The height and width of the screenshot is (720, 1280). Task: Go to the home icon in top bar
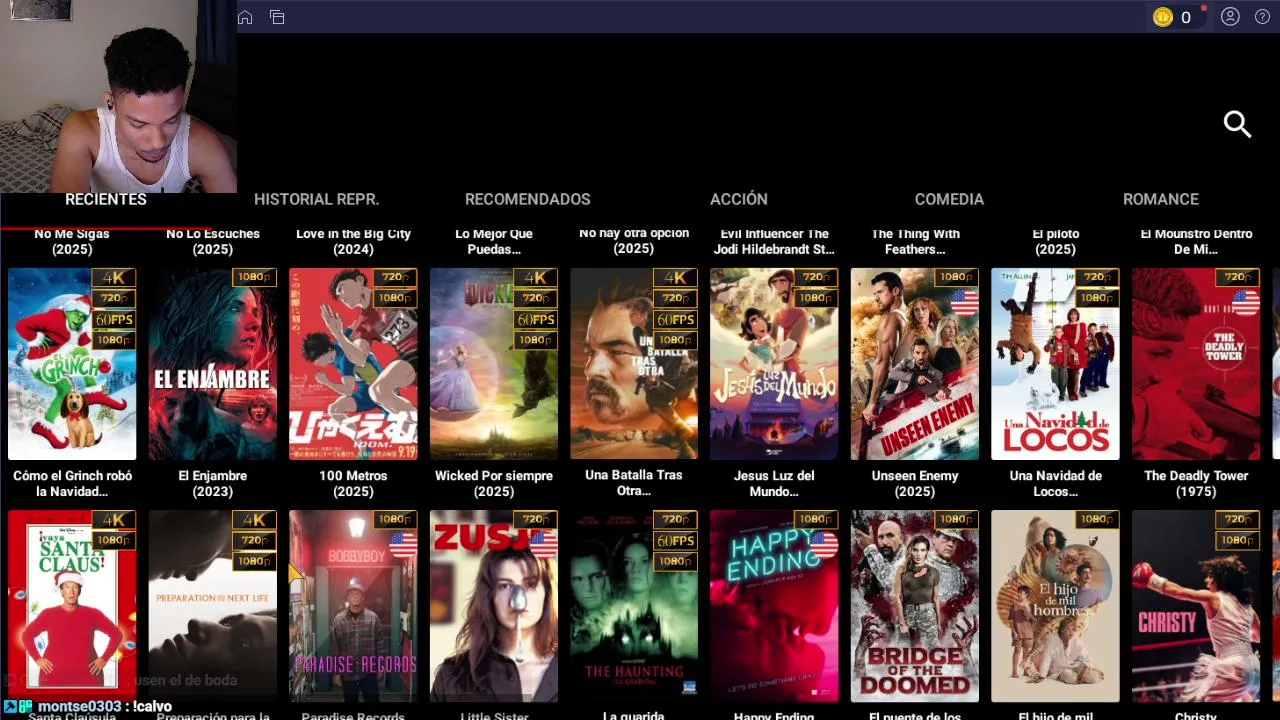click(x=245, y=17)
